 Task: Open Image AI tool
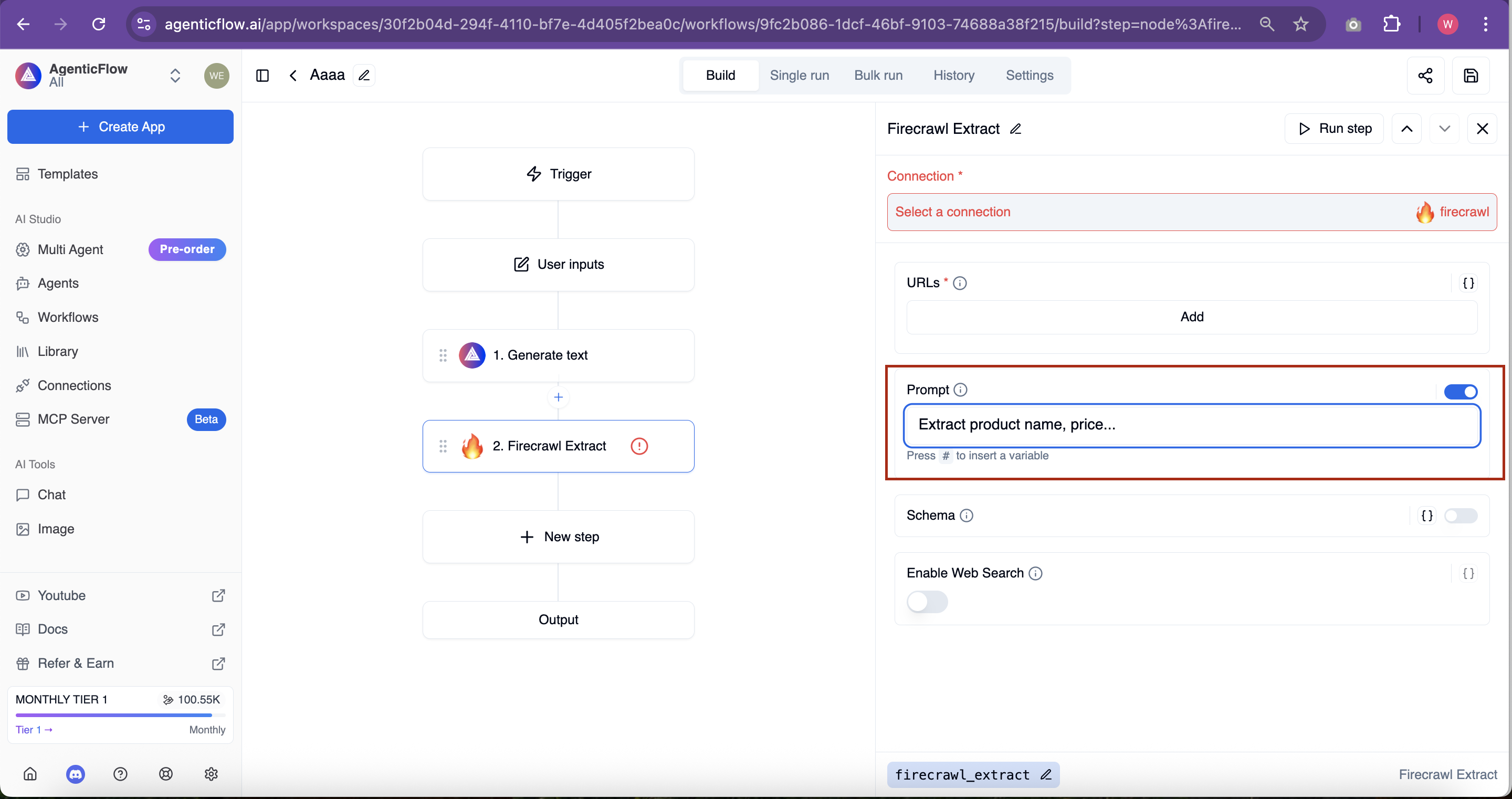[x=120, y=529]
